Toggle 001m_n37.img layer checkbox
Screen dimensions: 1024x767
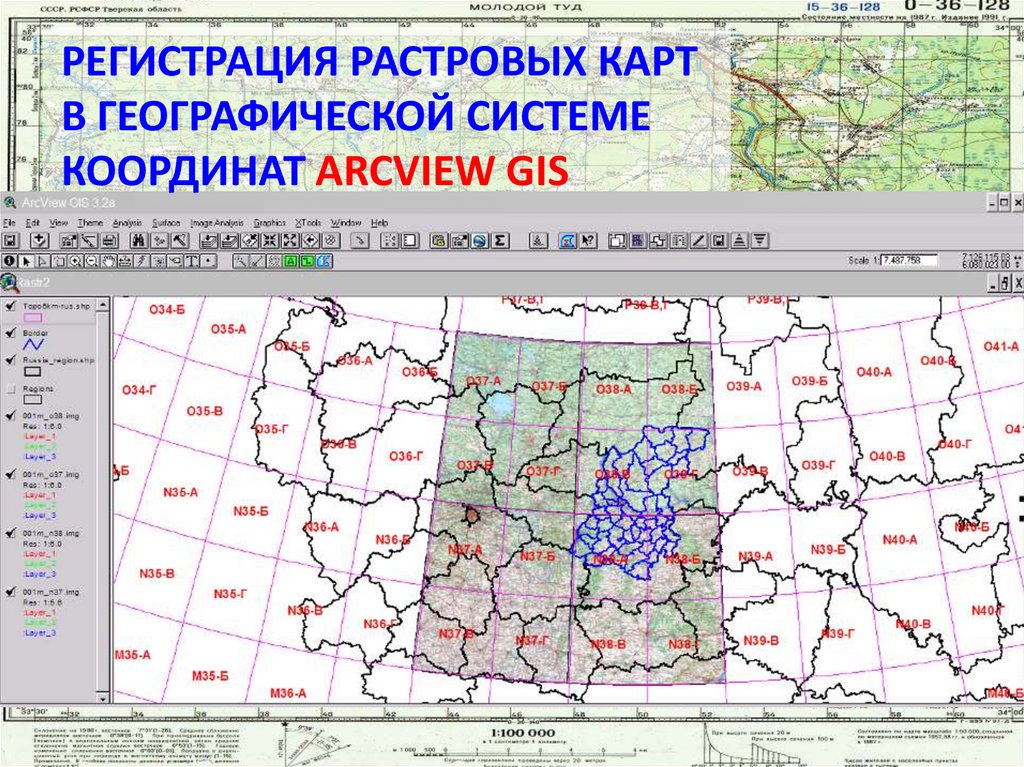10,592
